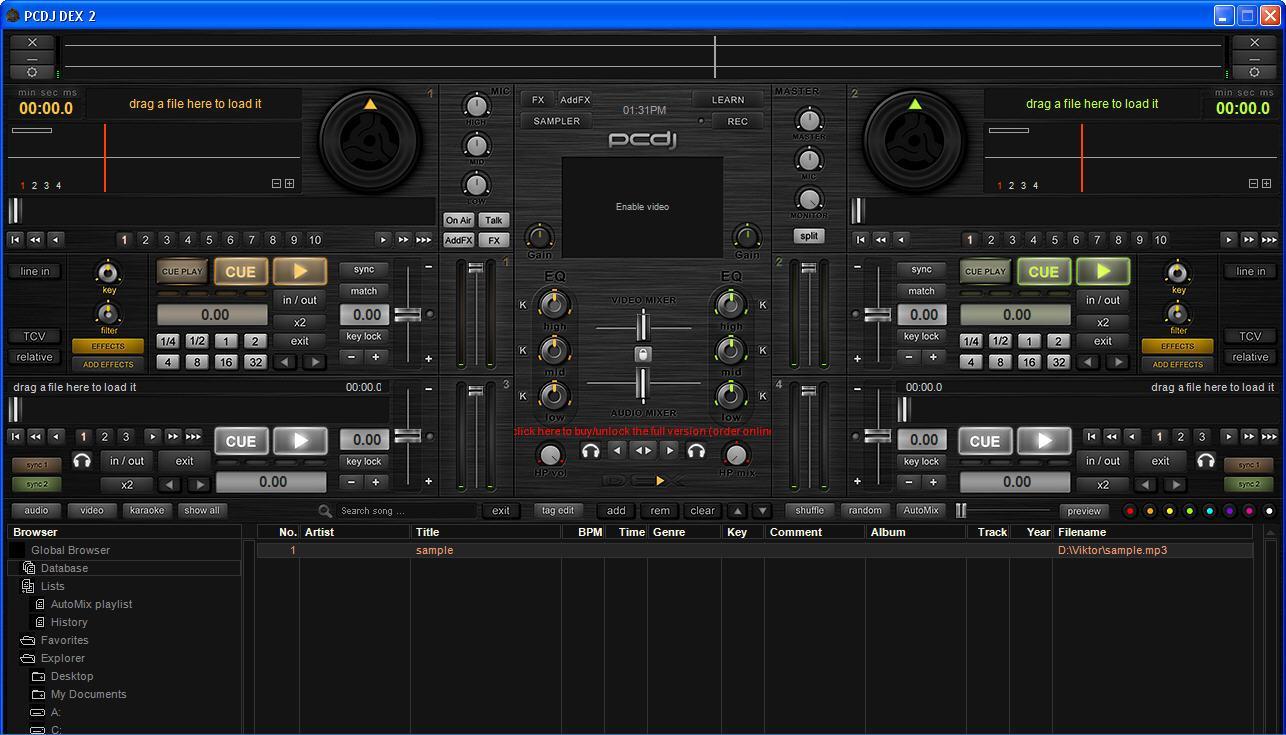Click the green CUE button on deck 2
The image size is (1286, 735).
(1044, 271)
